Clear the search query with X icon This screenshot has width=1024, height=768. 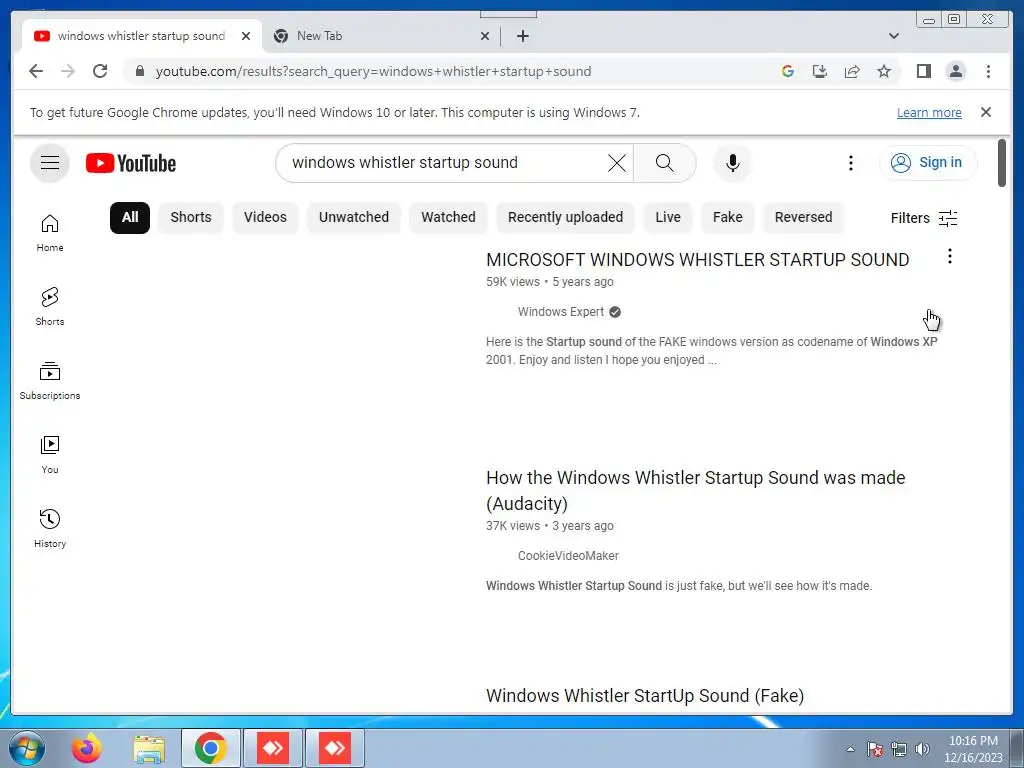pyautogui.click(x=616, y=163)
